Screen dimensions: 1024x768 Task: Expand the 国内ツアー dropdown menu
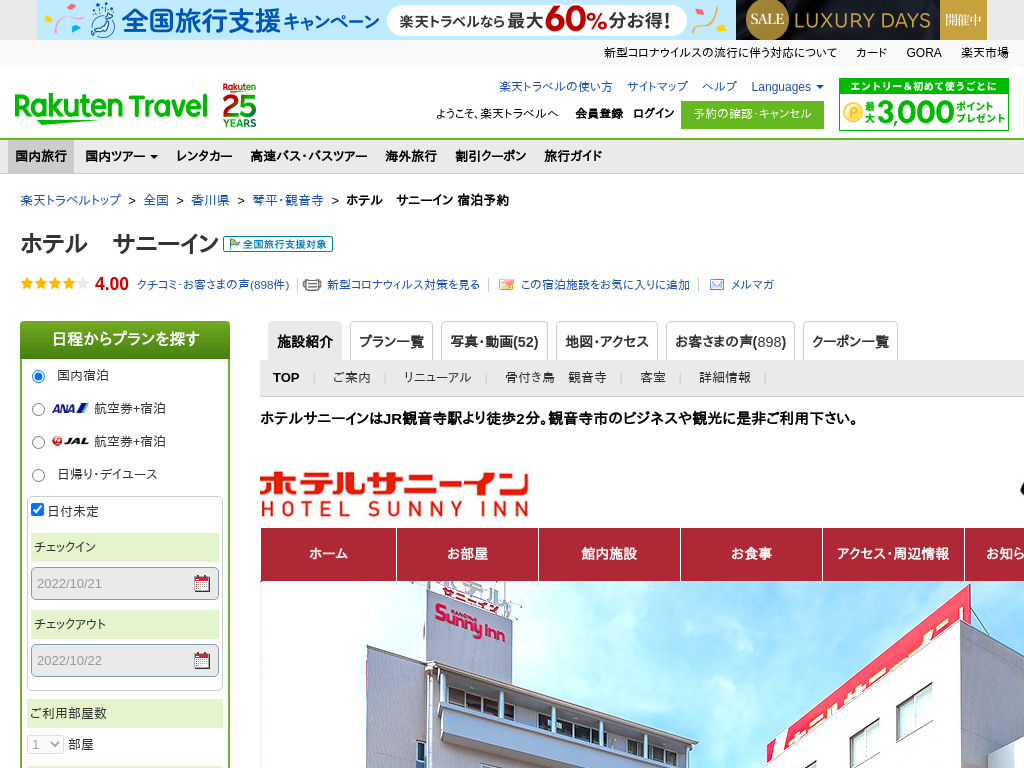(121, 156)
